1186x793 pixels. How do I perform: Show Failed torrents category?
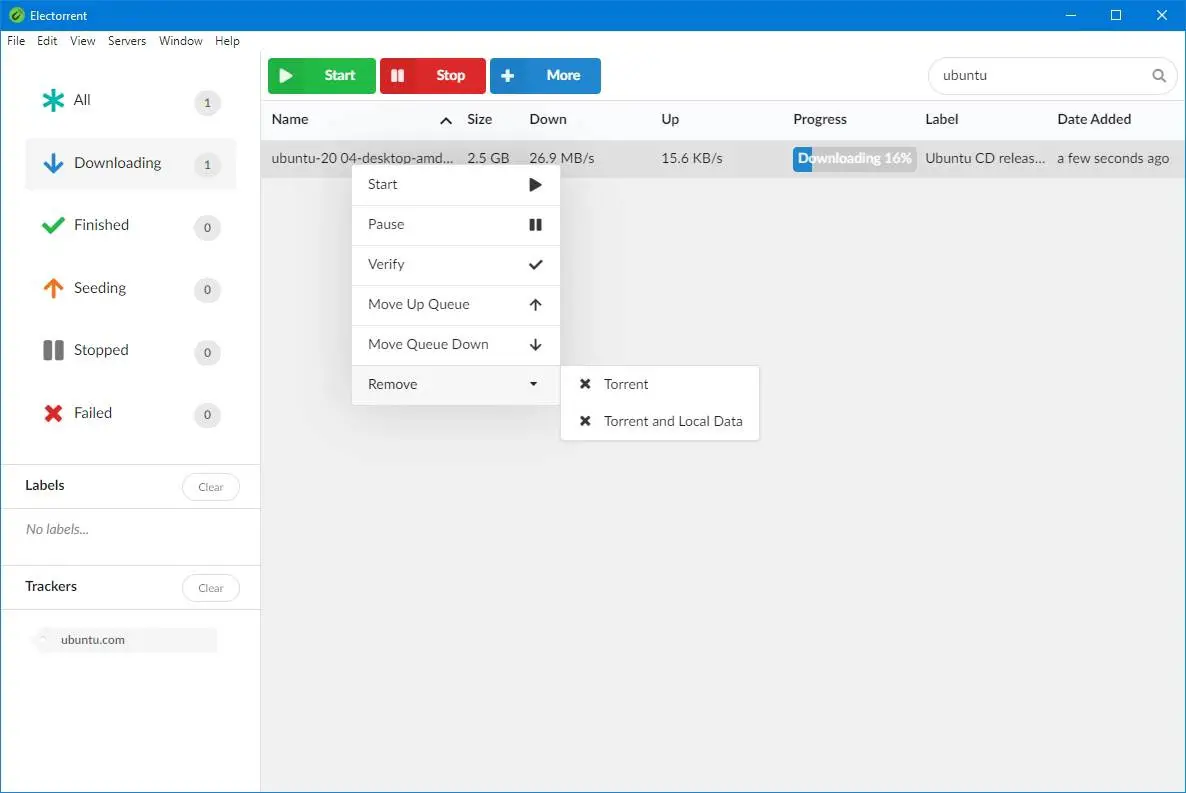tap(131, 413)
